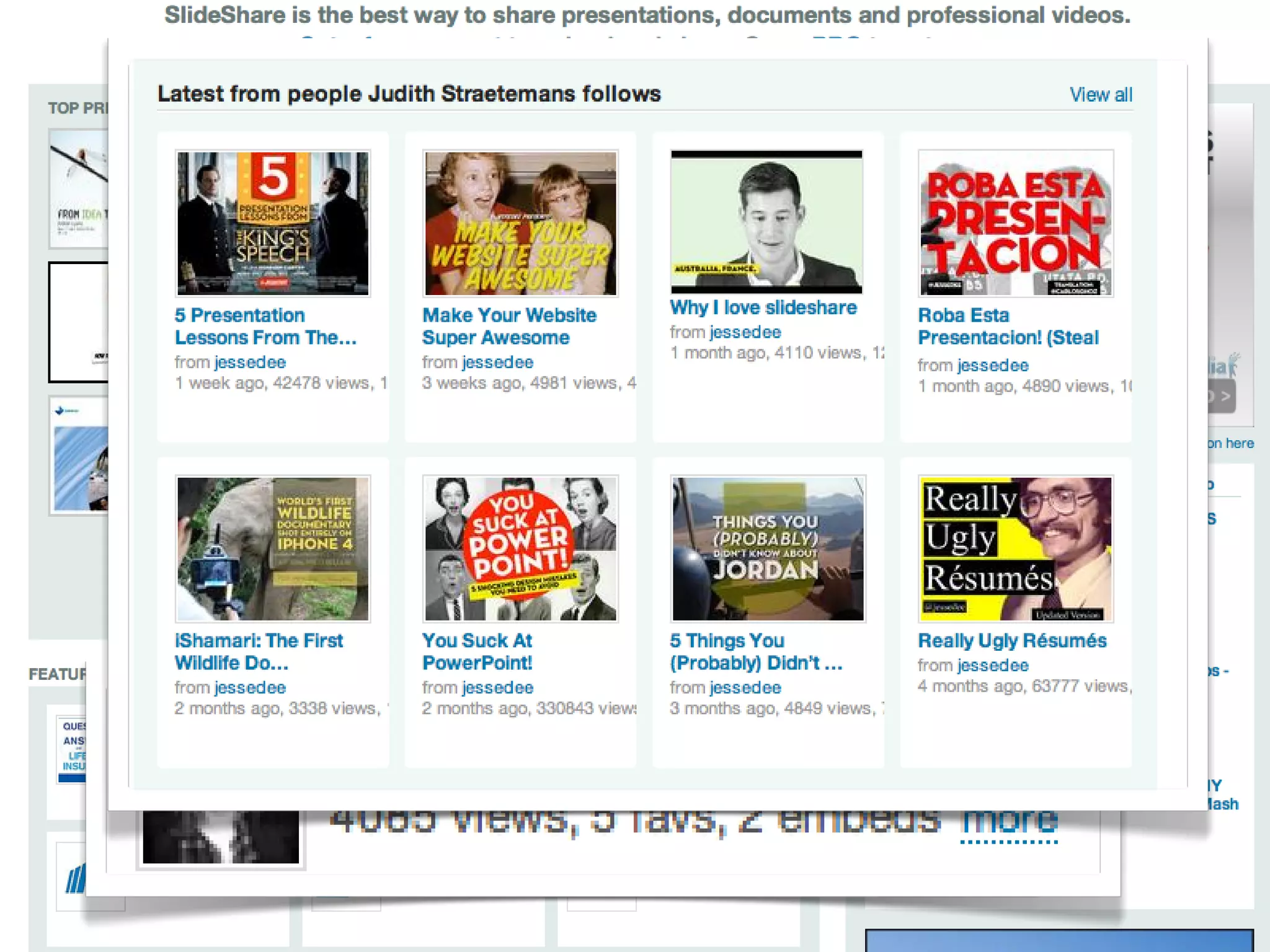Open iPhone 4 wildlife documentary thumbnail

[x=273, y=549]
